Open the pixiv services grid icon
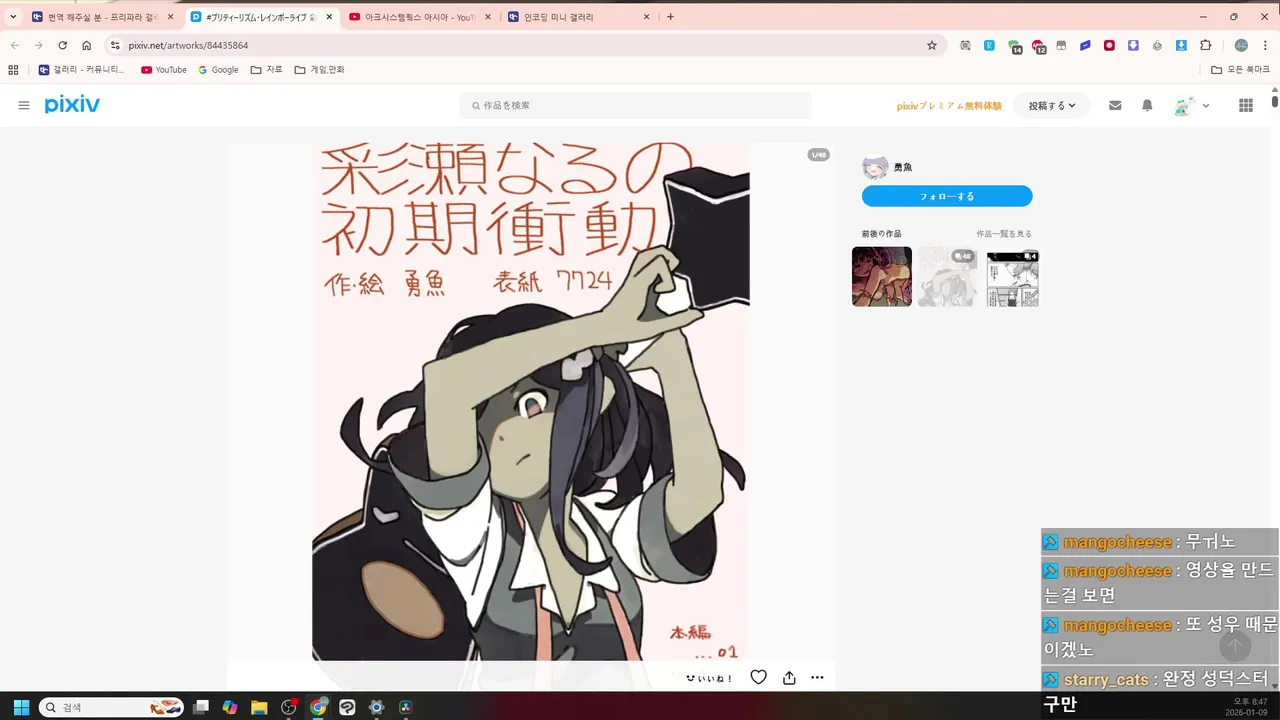The height and width of the screenshot is (720, 1280). tap(1246, 105)
